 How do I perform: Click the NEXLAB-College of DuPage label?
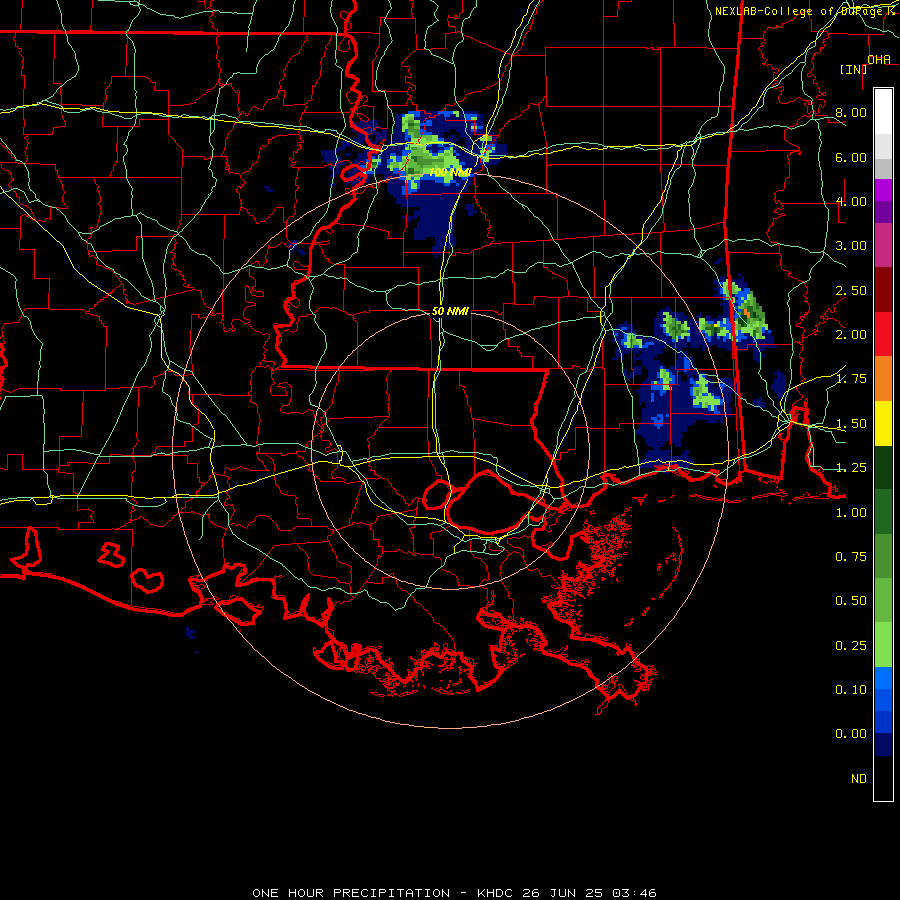click(x=801, y=11)
